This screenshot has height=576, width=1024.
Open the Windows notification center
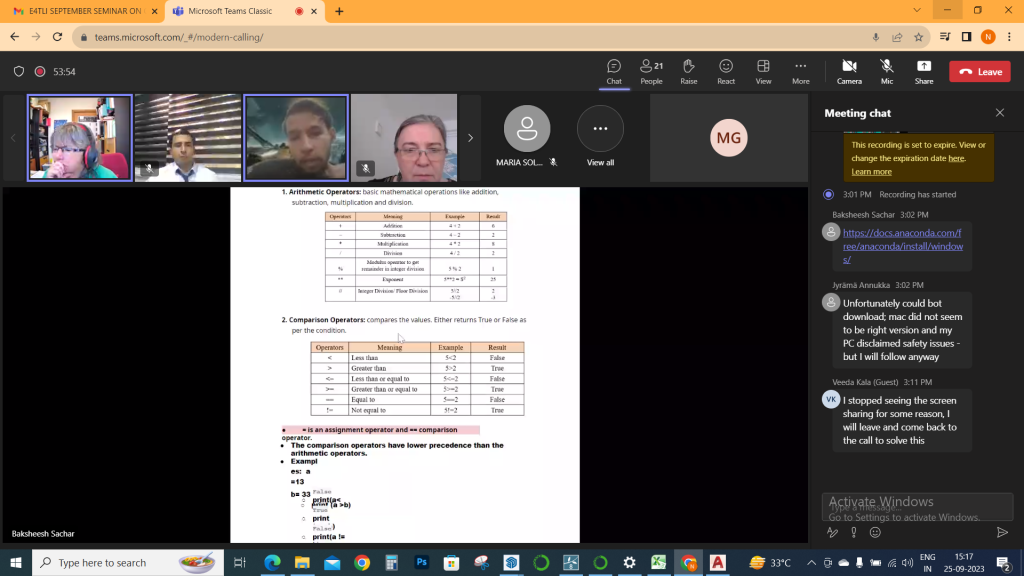[1000, 563]
